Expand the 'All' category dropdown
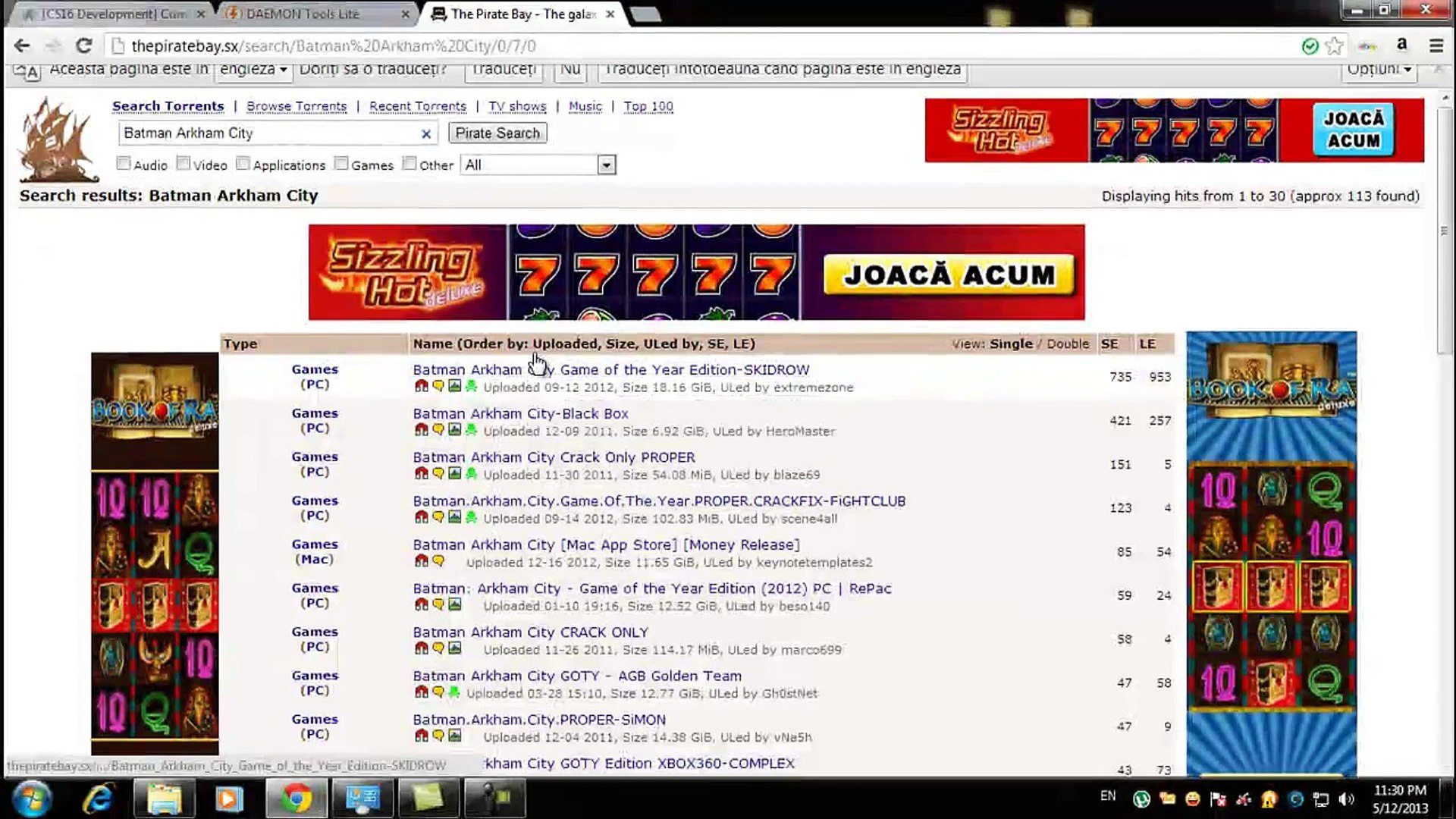This screenshot has height=819, width=1456. 538,165
